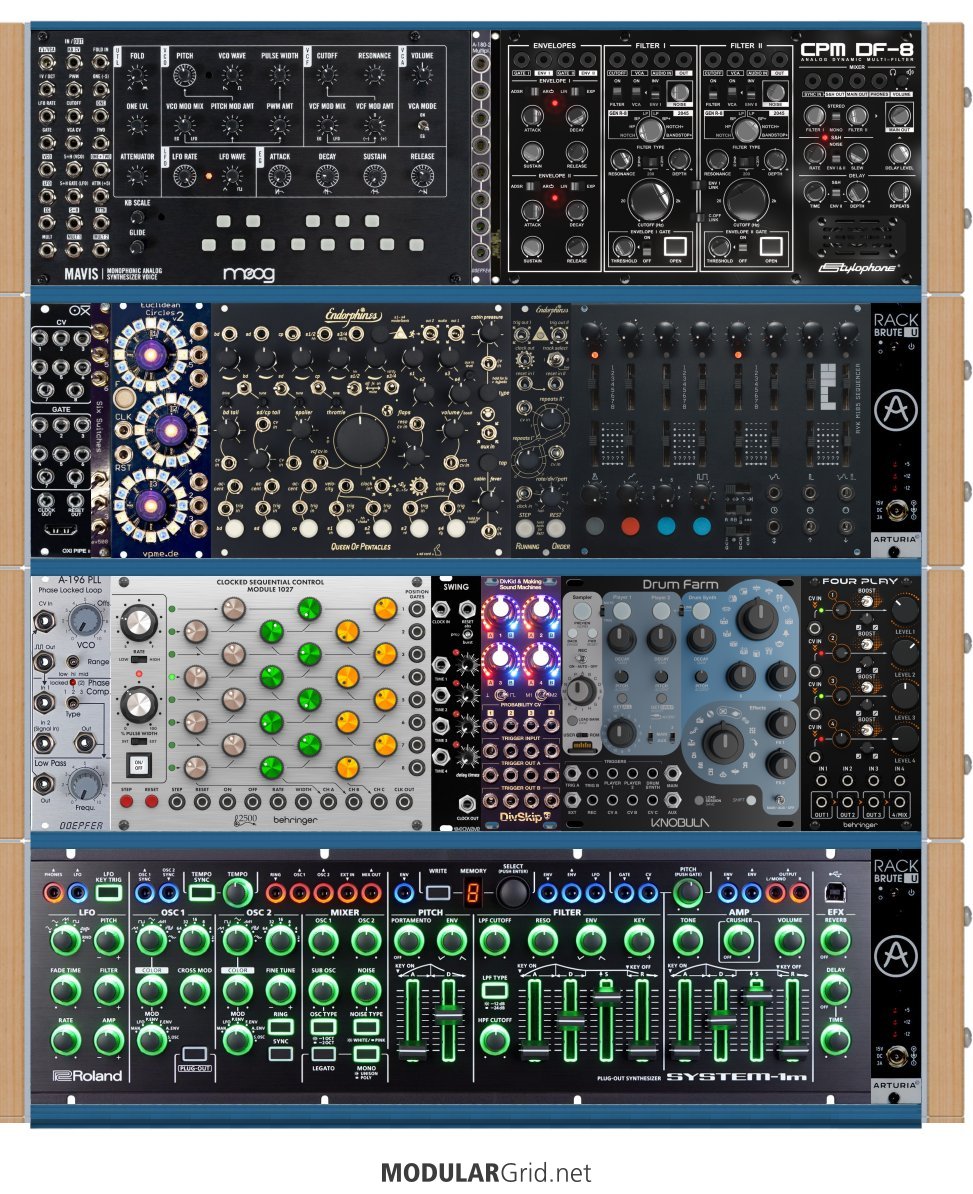Select the OXI Pipe module
The width and height of the screenshot is (973, 1194).
tap(61, 430)
